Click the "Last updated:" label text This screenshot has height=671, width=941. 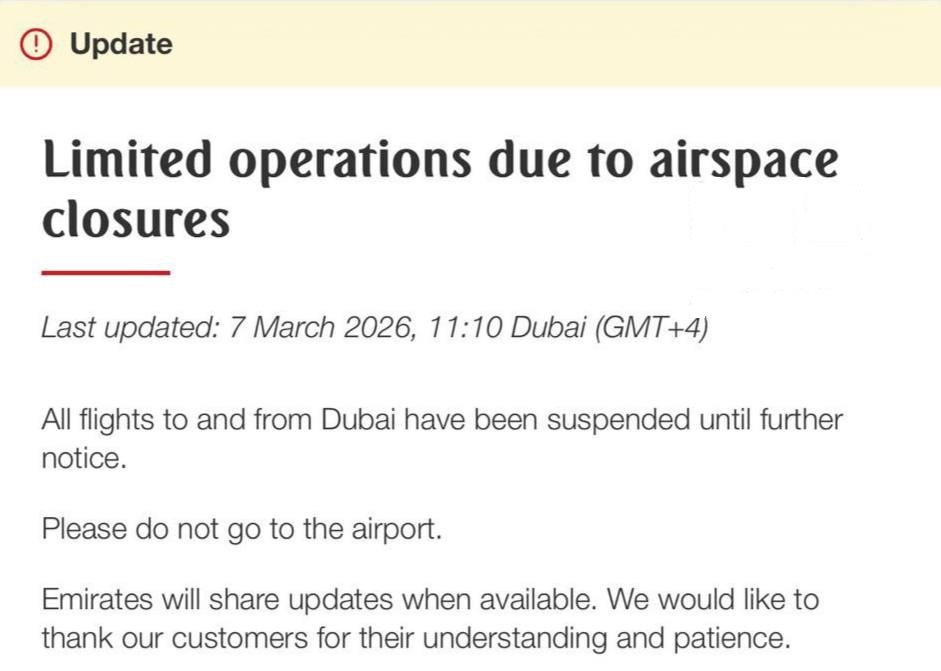pos(129,328)
